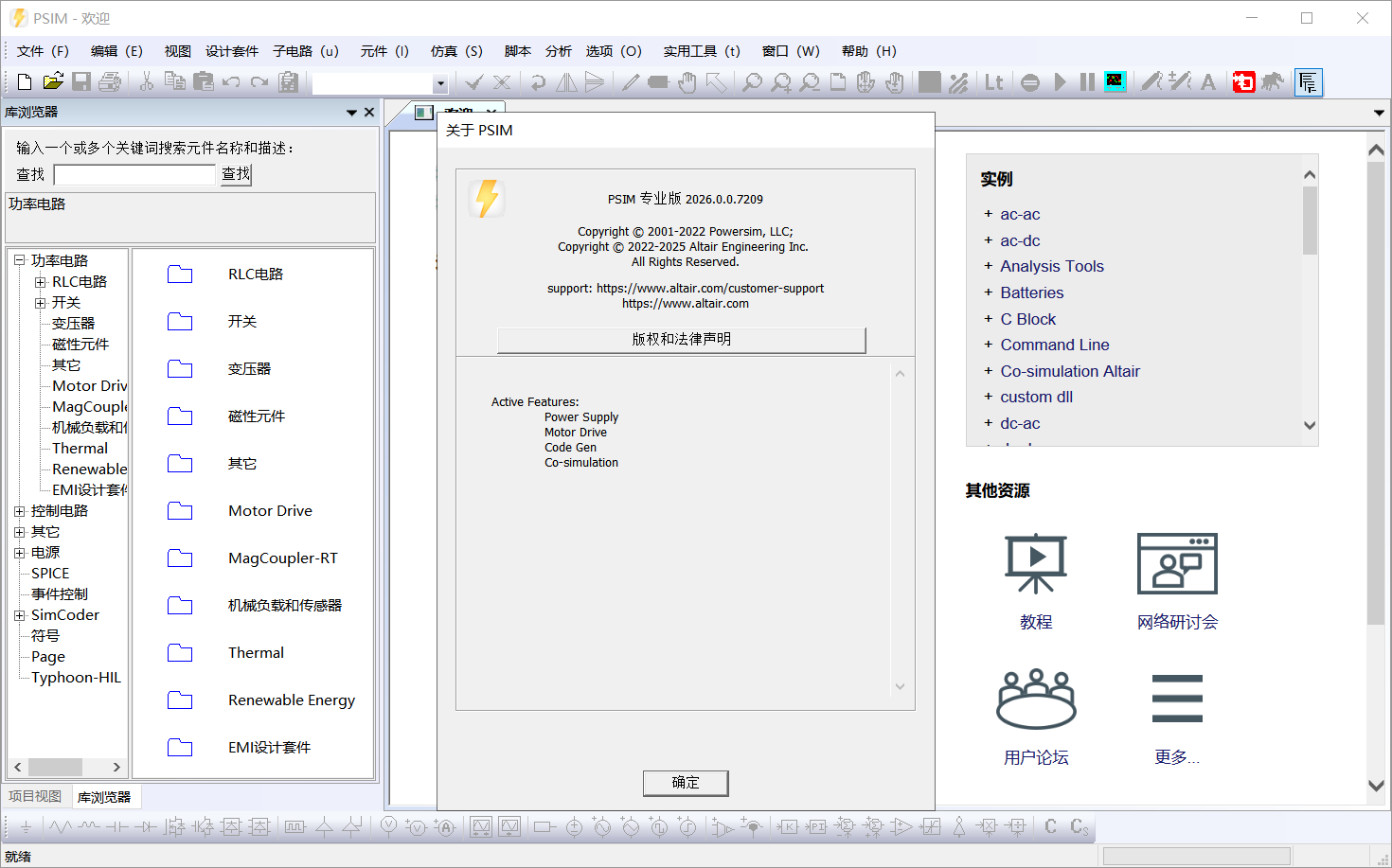Screen dimensions: 1392x868
Task: Expand the Batteries examples entry
Action: 988,292
